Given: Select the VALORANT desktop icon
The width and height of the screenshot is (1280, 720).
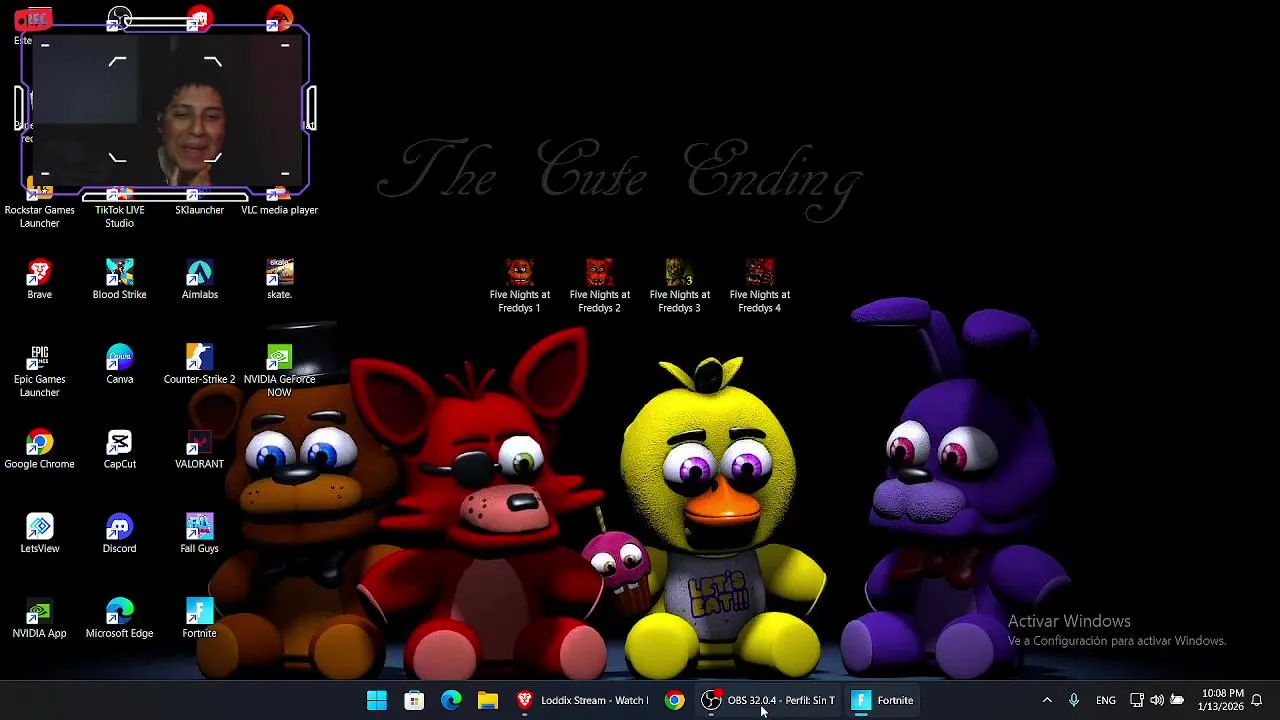Looking at the screenshot, I should 199,449.
